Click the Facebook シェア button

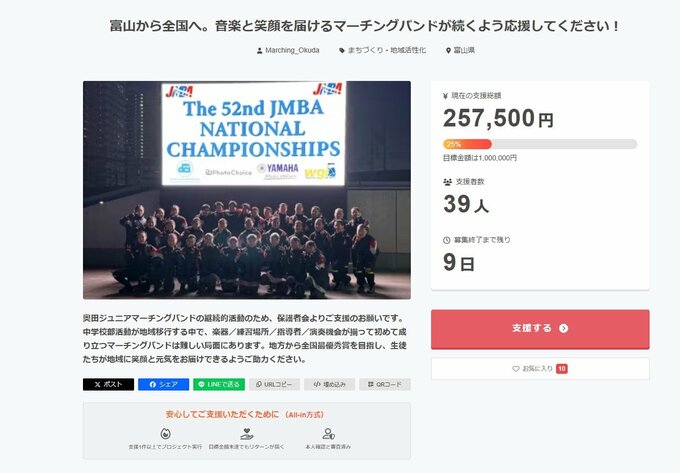pyautogui.click(x=162, y=384)
